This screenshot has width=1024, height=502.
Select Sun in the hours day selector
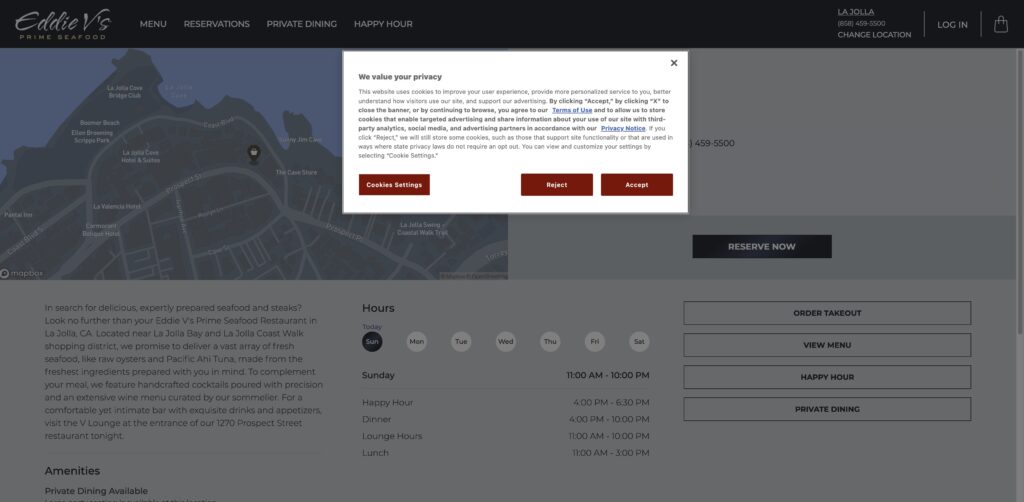[372, 341]
